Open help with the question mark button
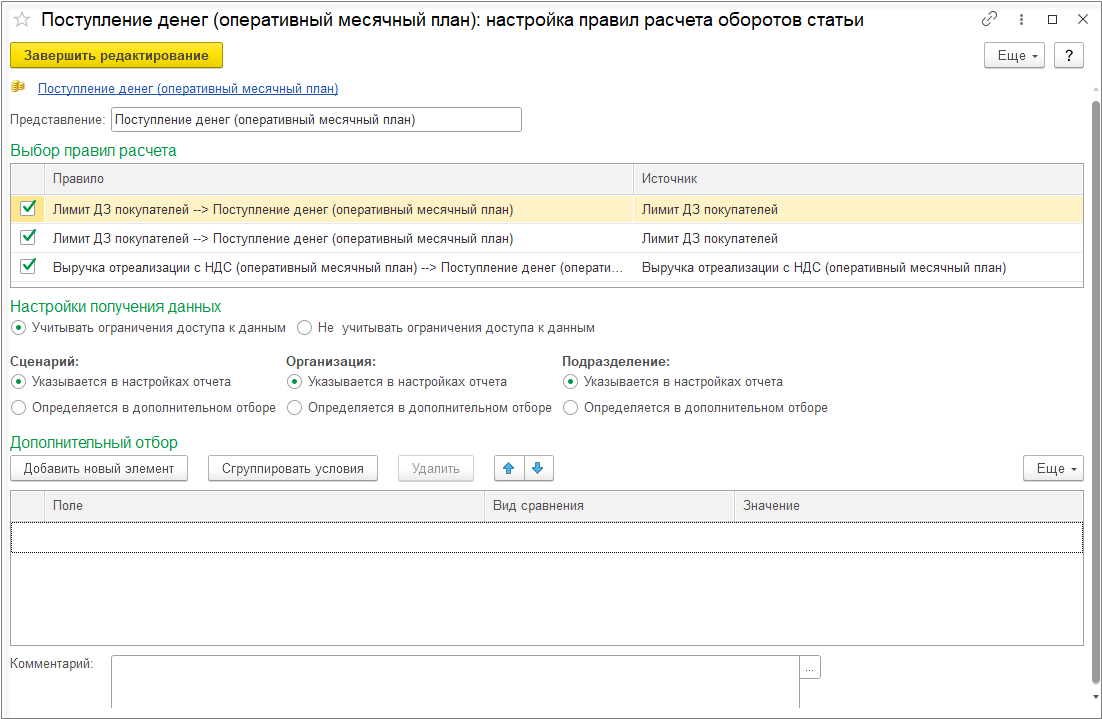 point(1069,55)
